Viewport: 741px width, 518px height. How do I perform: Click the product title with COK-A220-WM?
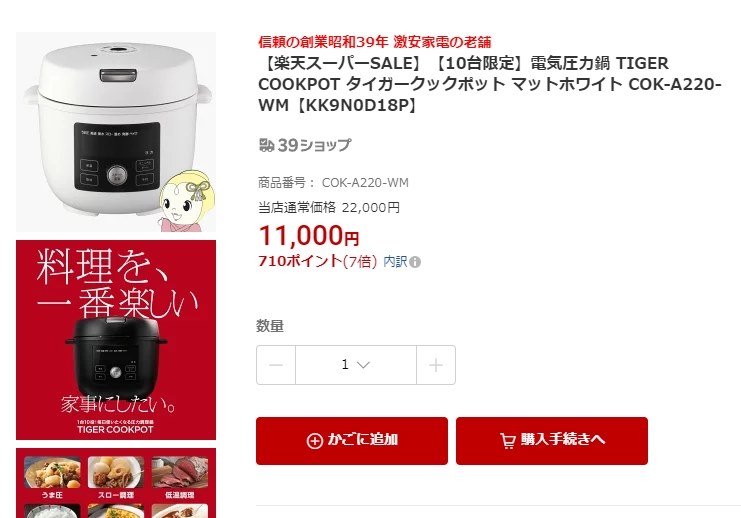(490, 84)
